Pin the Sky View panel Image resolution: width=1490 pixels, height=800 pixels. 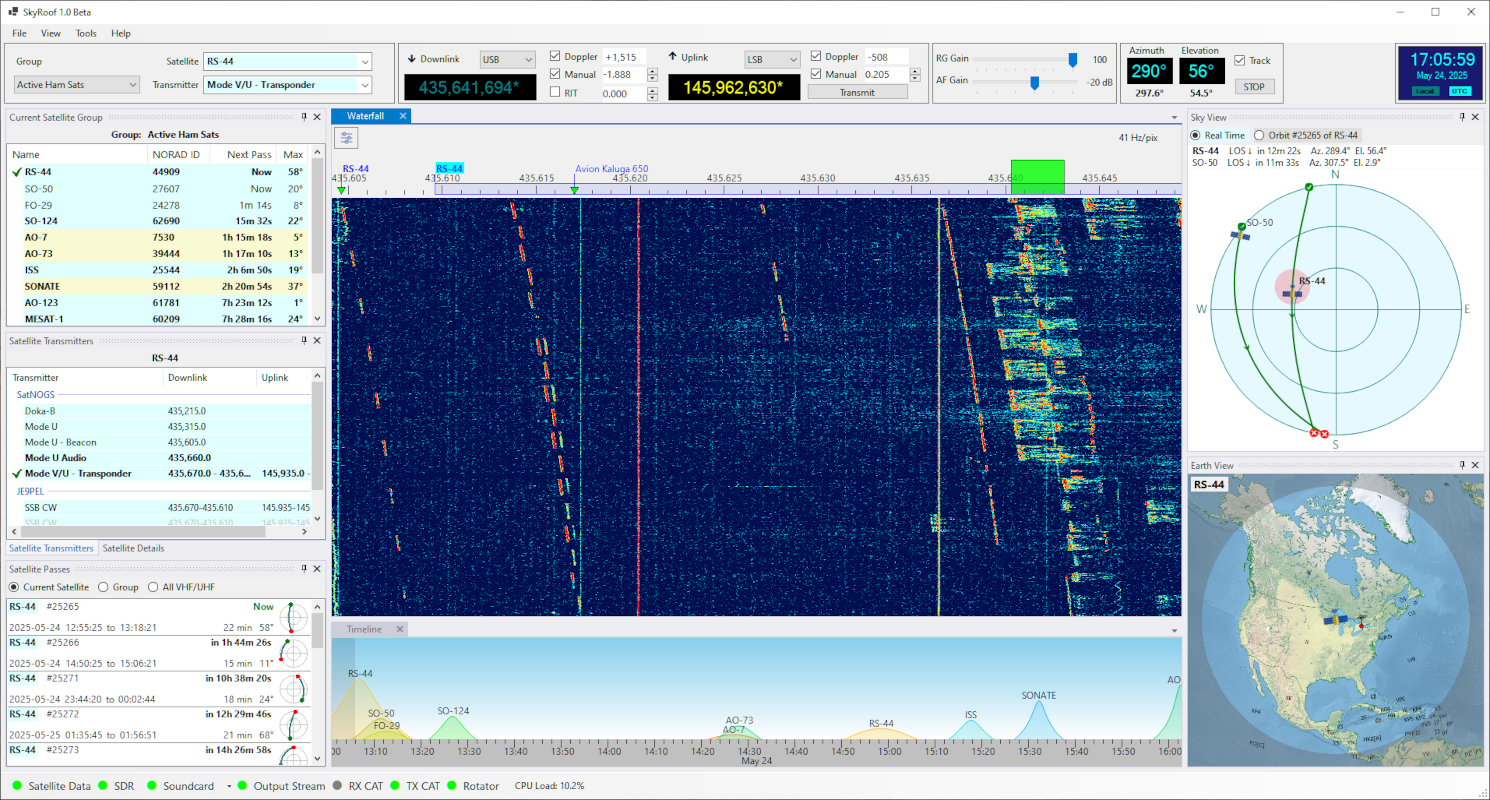[1463, 117]
